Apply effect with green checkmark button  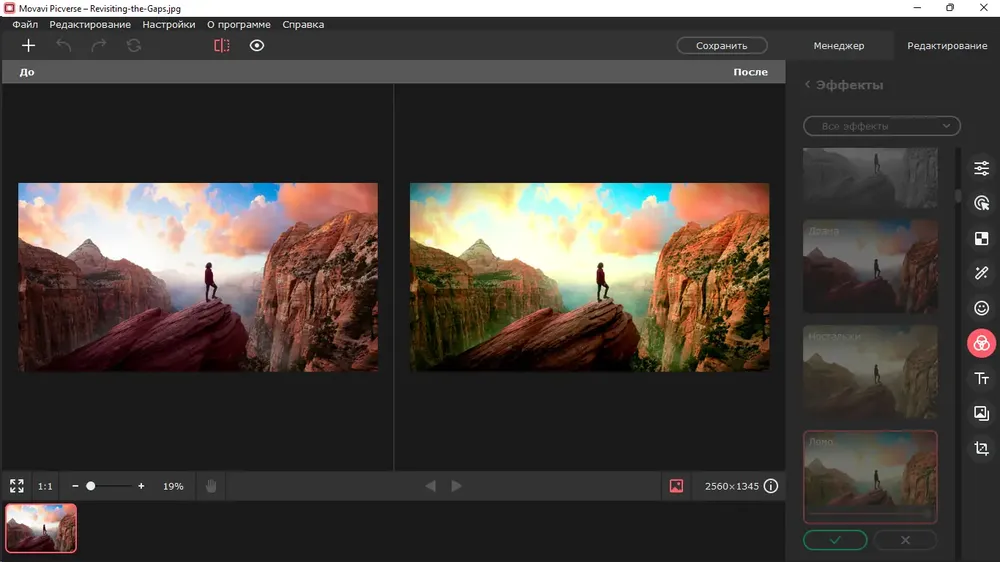[x=835, y=540]
